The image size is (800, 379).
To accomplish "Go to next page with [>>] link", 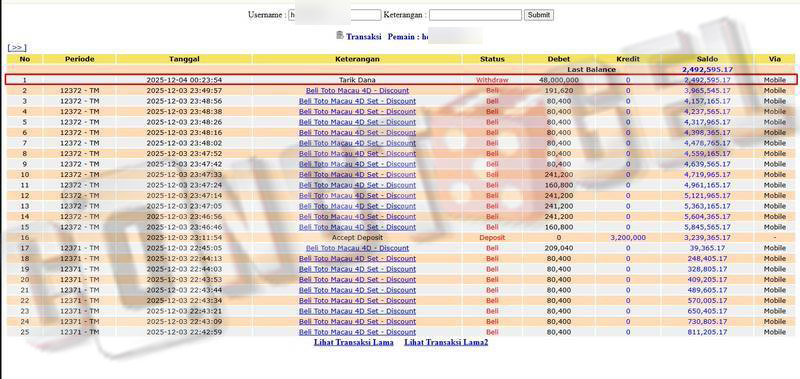I will (17, 47).
